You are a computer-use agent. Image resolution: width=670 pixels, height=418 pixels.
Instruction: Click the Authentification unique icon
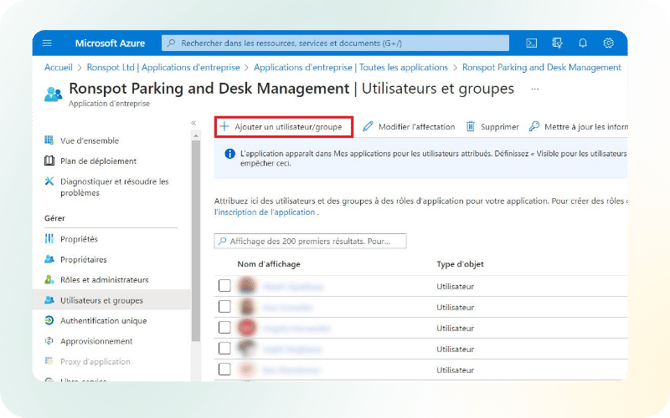(x=49, y=320)
